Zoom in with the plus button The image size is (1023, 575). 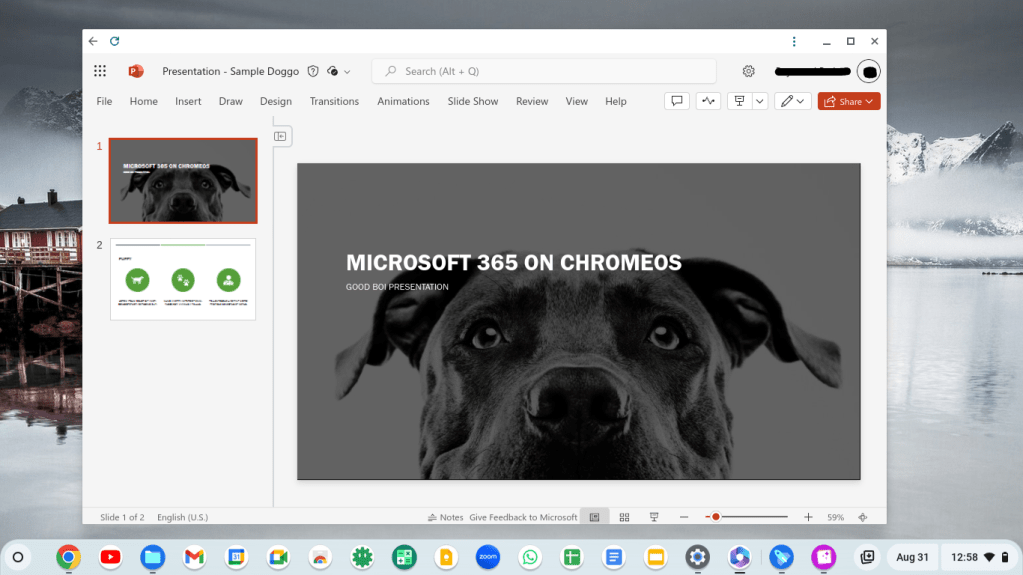click(x=808, y=517)
